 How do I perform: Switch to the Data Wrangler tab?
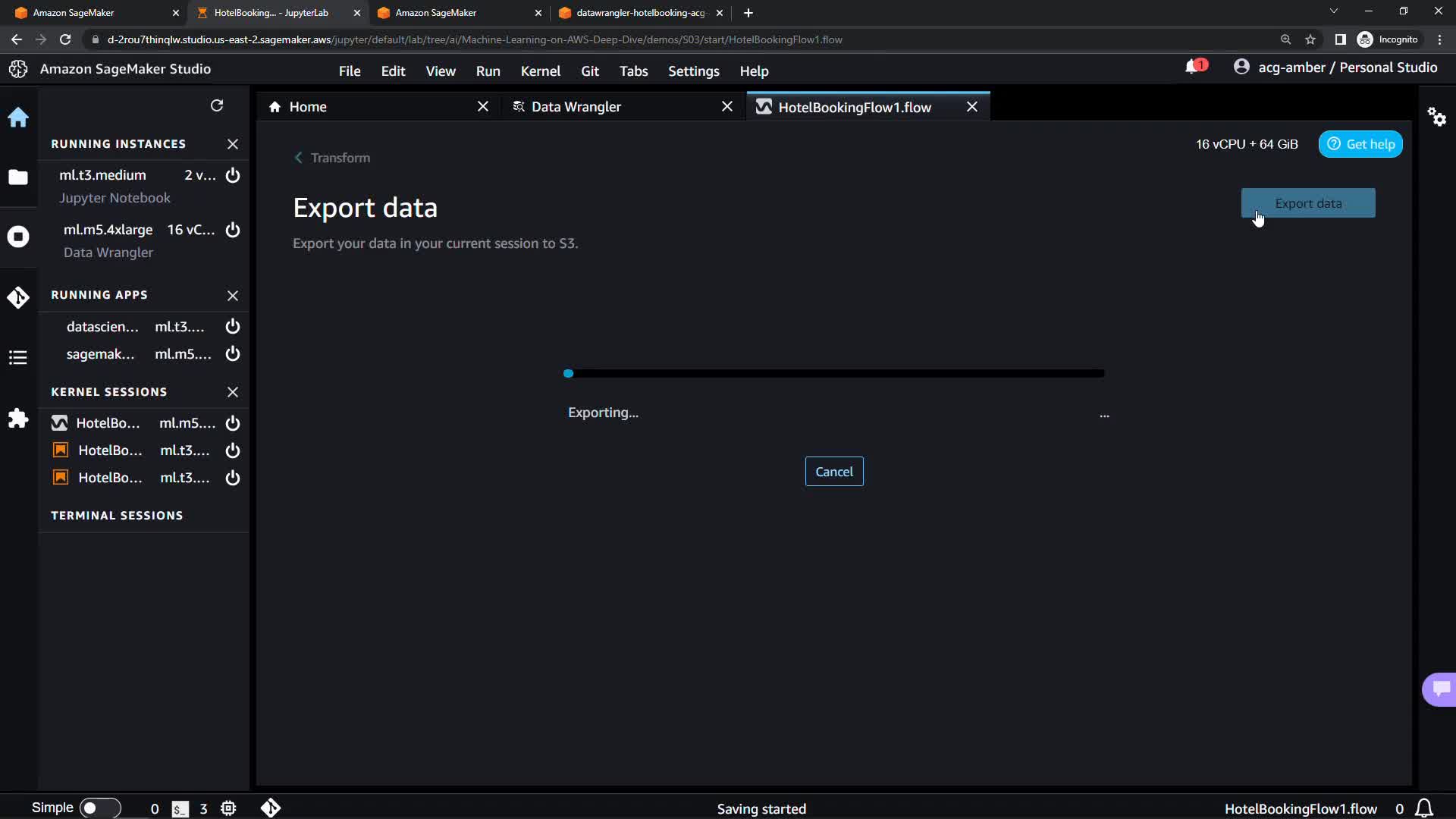click(x=576, y=107)
